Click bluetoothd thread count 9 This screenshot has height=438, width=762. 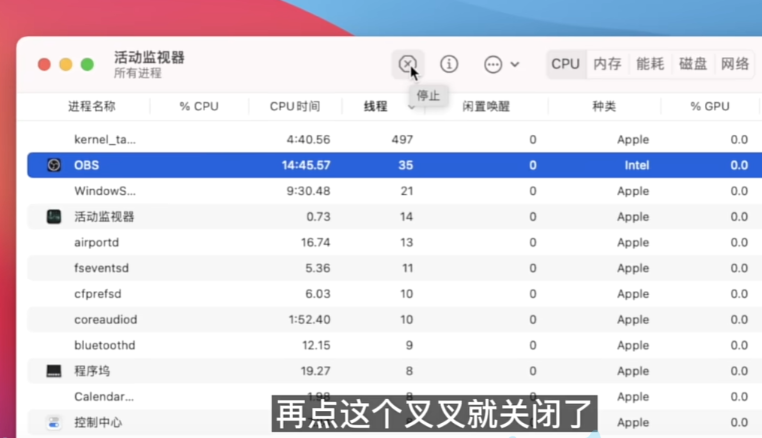tap(409, 346)
